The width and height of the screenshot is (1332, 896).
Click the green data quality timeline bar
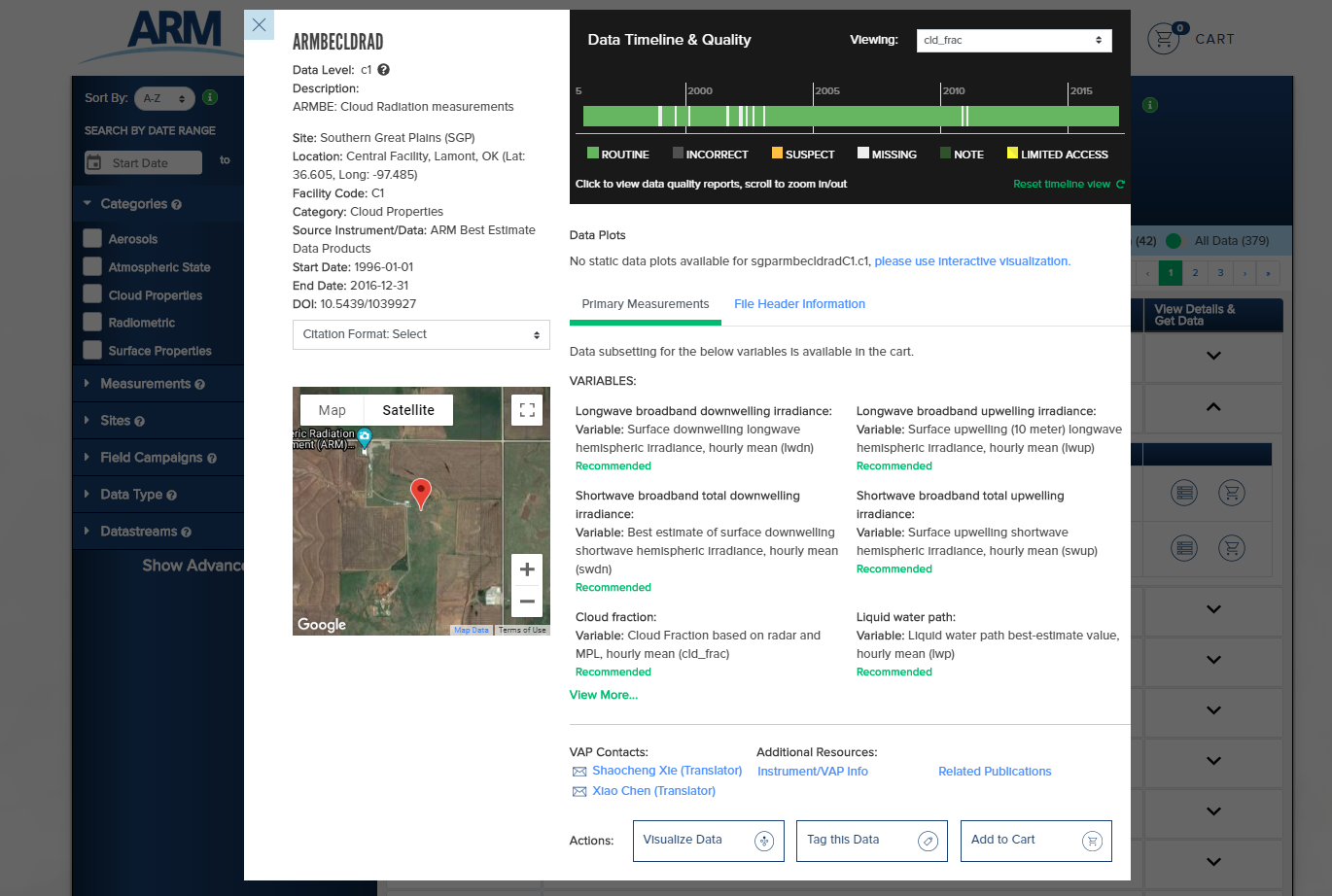click(x=851, y=117)
